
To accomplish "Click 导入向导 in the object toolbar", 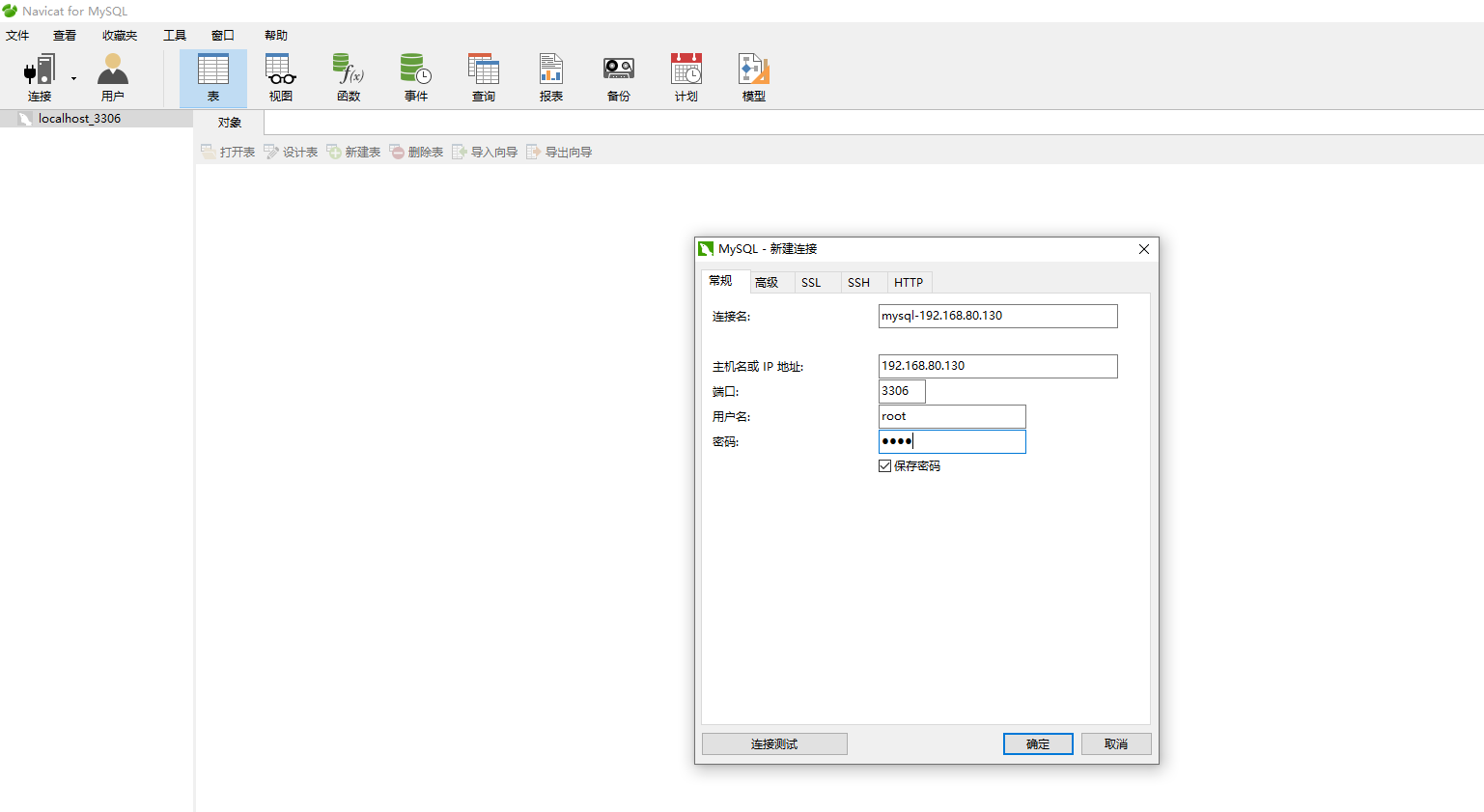I will tap(485, 152).
